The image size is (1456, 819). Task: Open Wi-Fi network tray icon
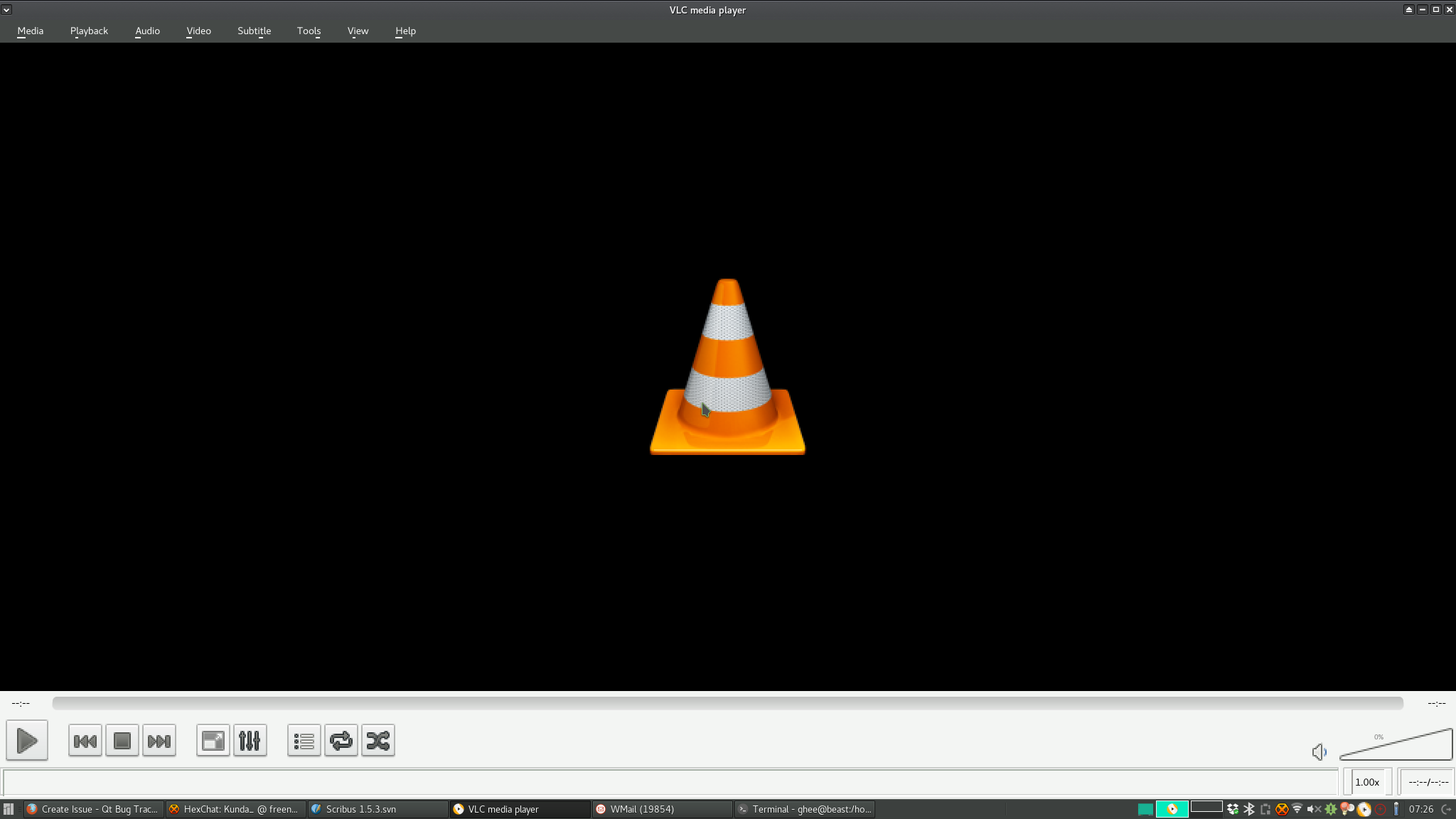pyautogui.click(x=1297, y=809)
